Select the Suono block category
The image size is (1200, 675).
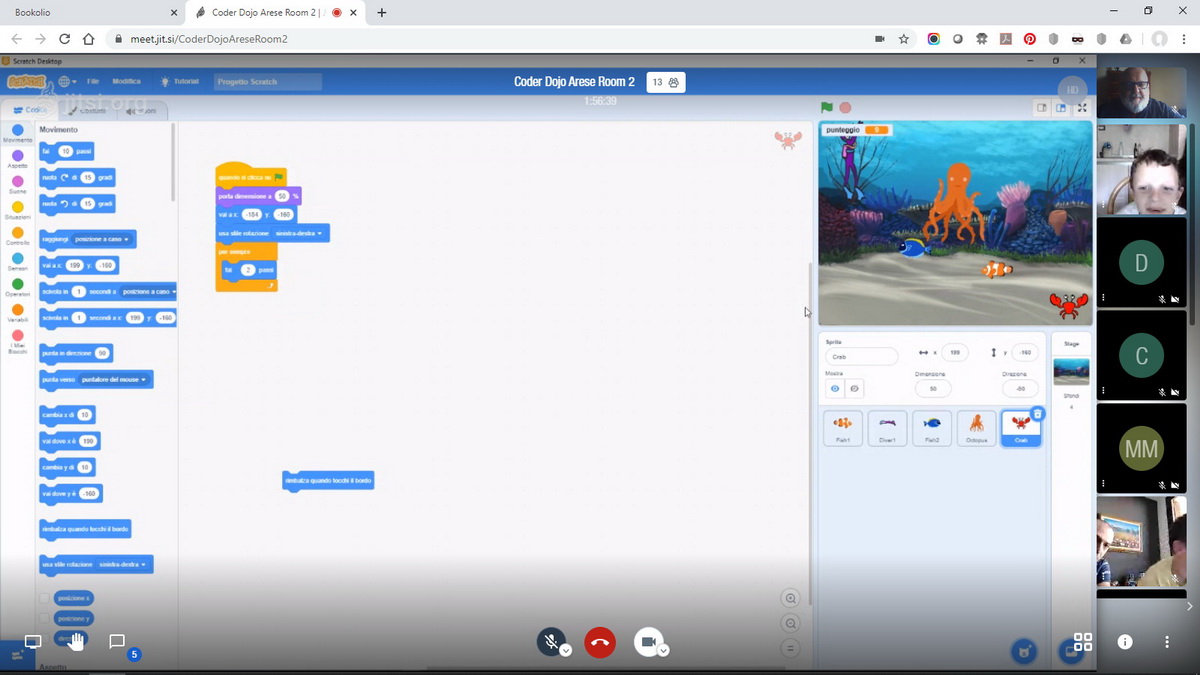(18, 184)
